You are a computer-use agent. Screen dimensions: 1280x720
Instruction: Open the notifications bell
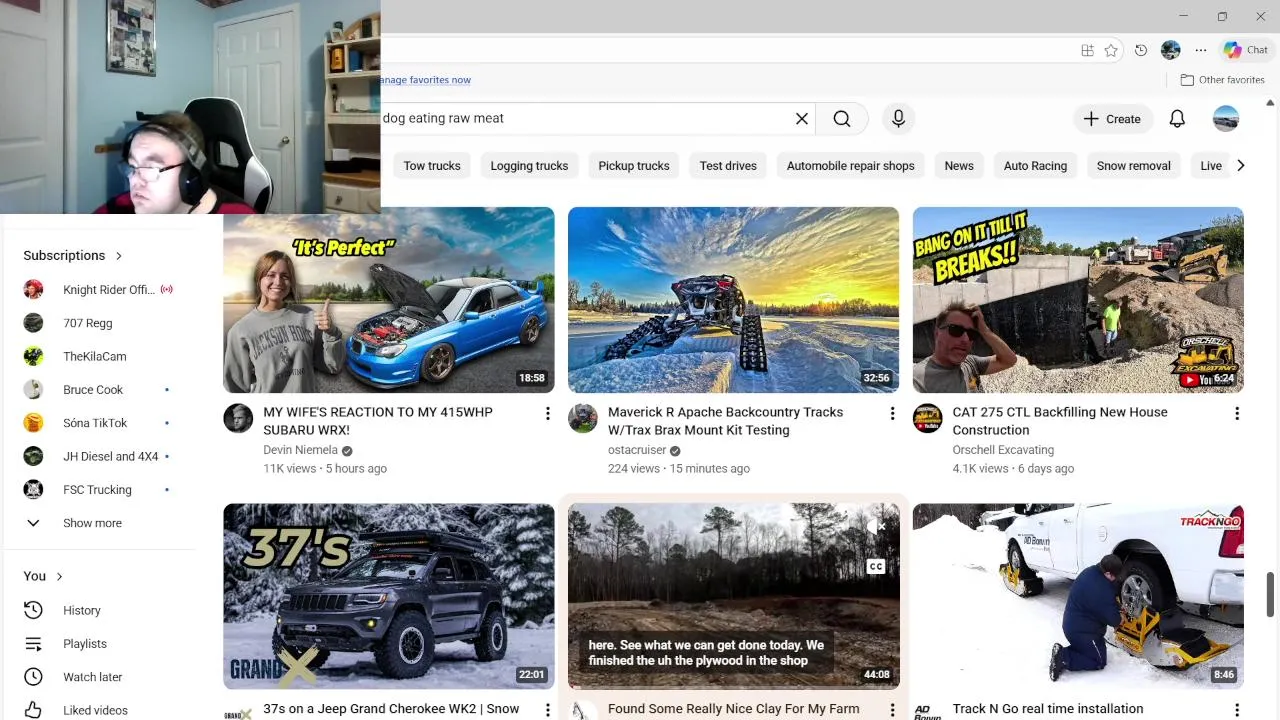point(1177,119)
